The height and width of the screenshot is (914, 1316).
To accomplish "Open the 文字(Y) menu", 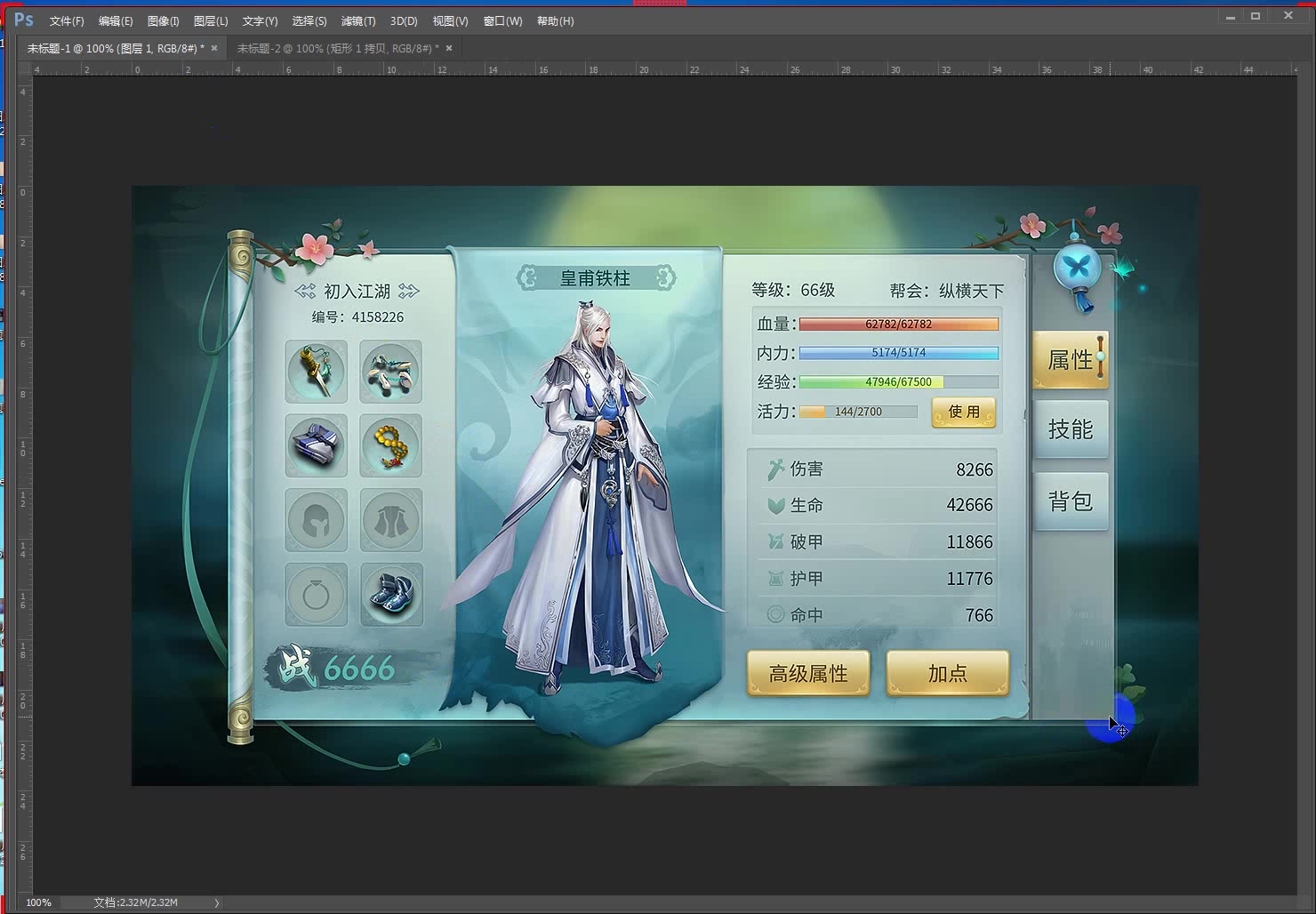I will tap(260, 20).
